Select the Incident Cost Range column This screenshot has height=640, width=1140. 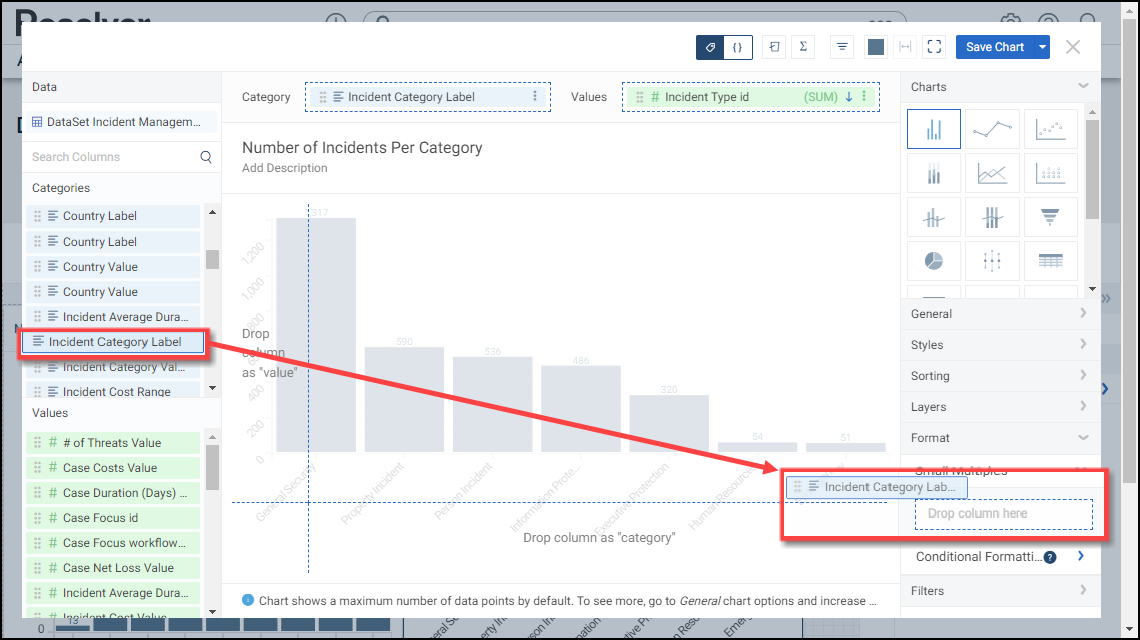(113, 391)
